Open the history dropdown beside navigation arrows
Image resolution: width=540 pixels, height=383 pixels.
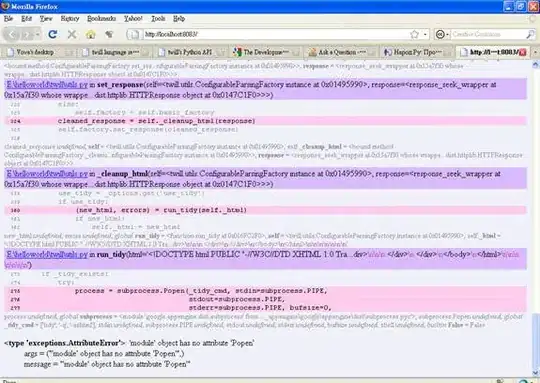[x=37, y=34]
